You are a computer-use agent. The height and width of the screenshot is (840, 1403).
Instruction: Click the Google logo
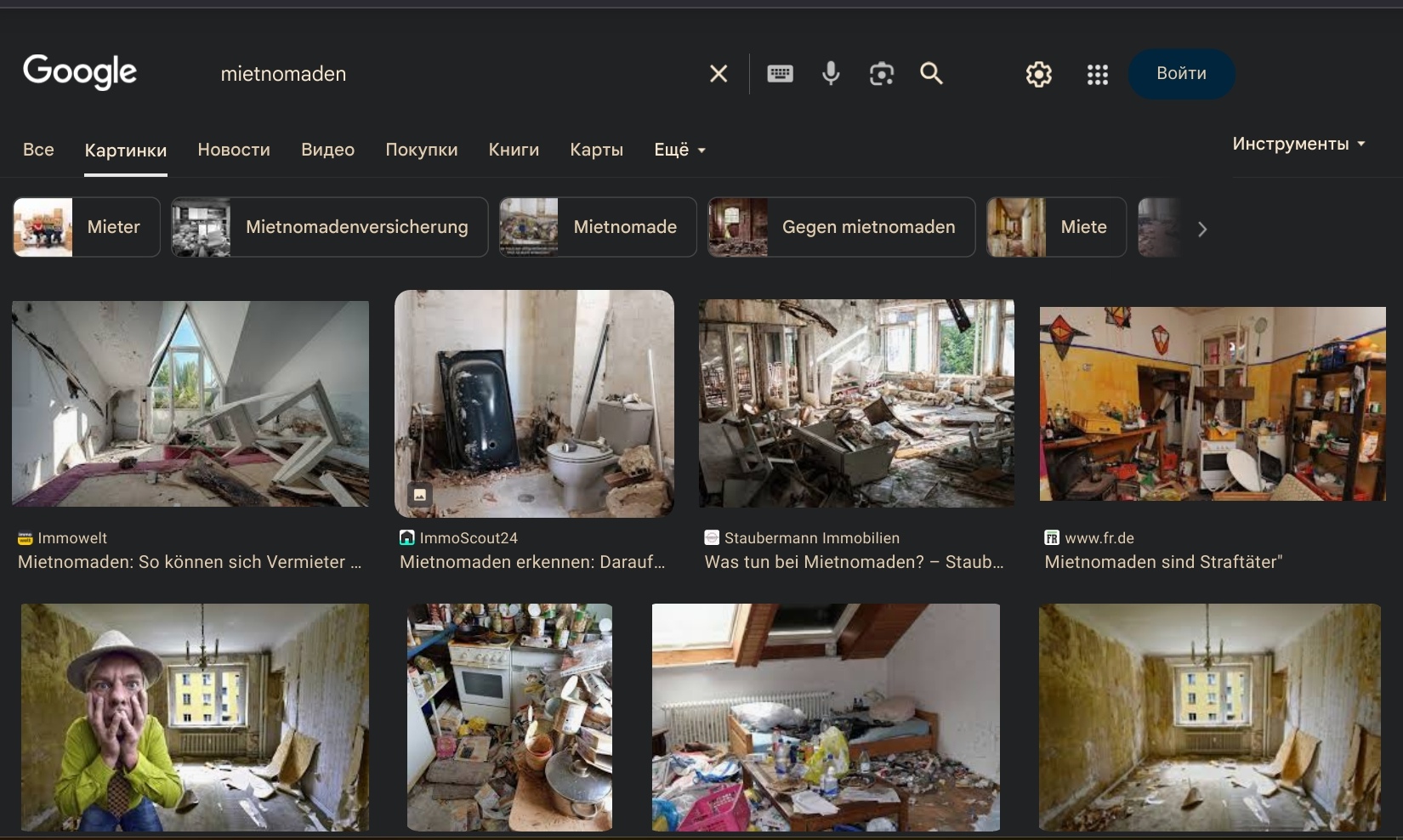[x=80, y=72]
